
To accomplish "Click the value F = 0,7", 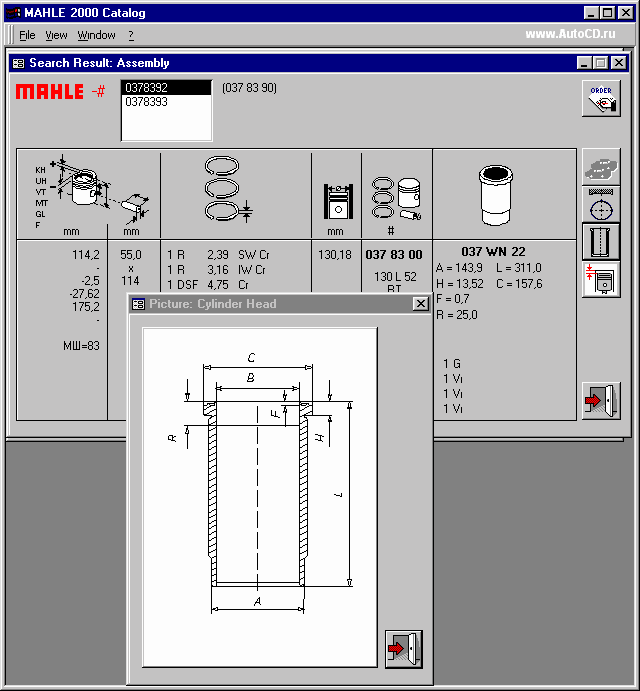I will tap(453, 299).
